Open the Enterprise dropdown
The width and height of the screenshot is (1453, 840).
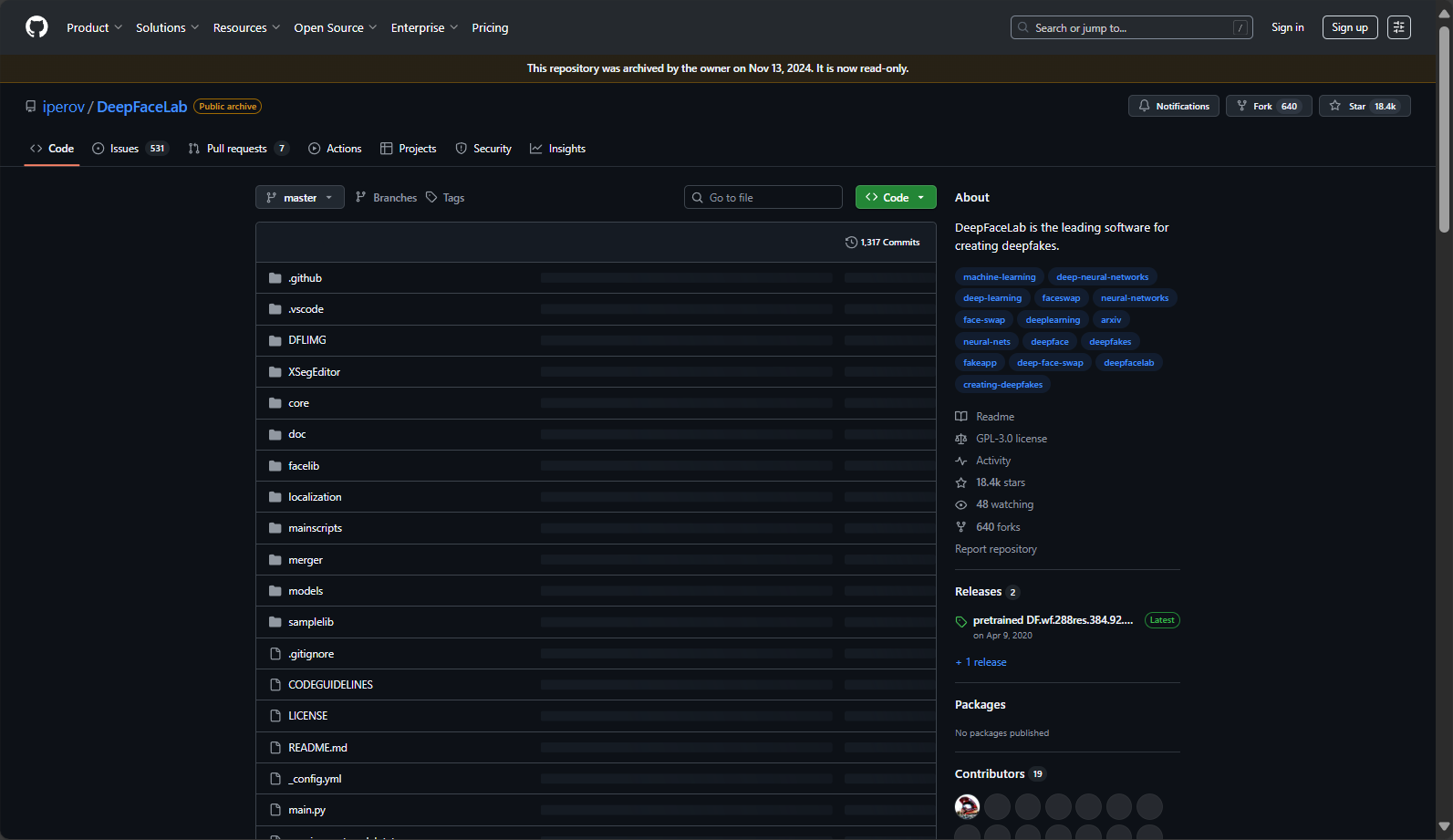(424, 27)
